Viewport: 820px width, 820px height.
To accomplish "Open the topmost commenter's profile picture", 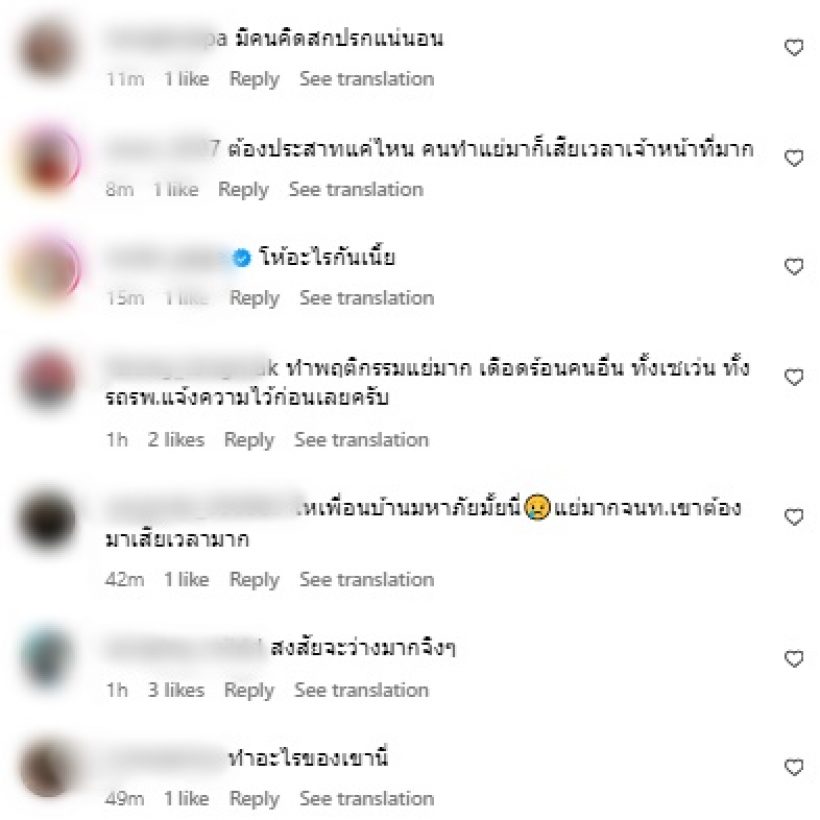I will (47, 51).
